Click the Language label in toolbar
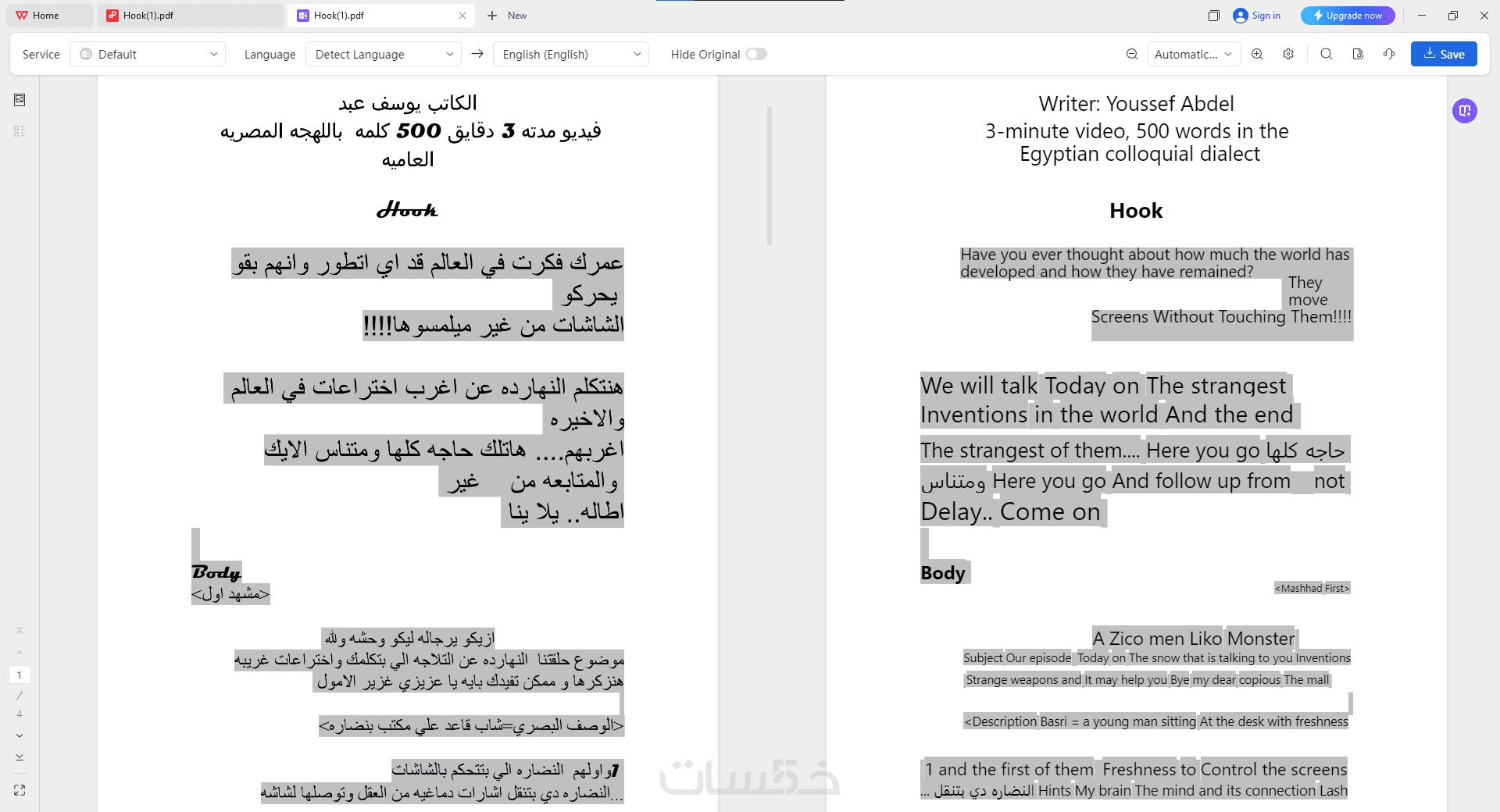This screenshot has height=812, width=1500. pyautogui.click(x=270, y=55)
